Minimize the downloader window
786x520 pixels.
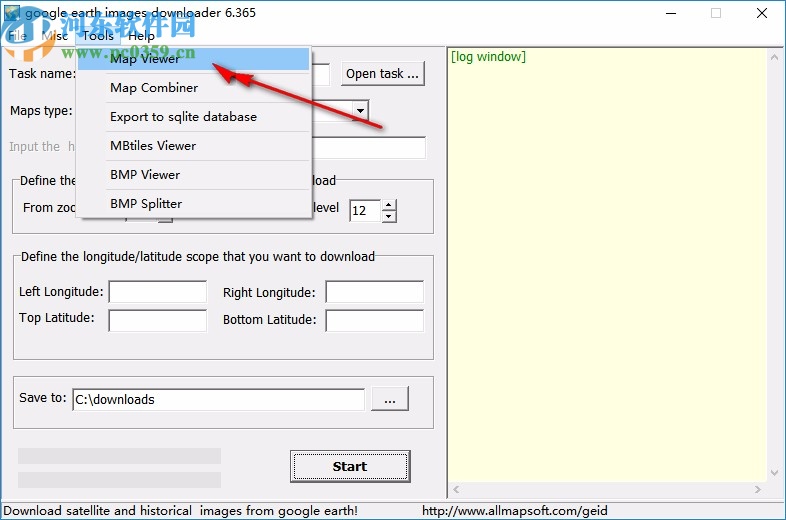[x=671, y=13]
